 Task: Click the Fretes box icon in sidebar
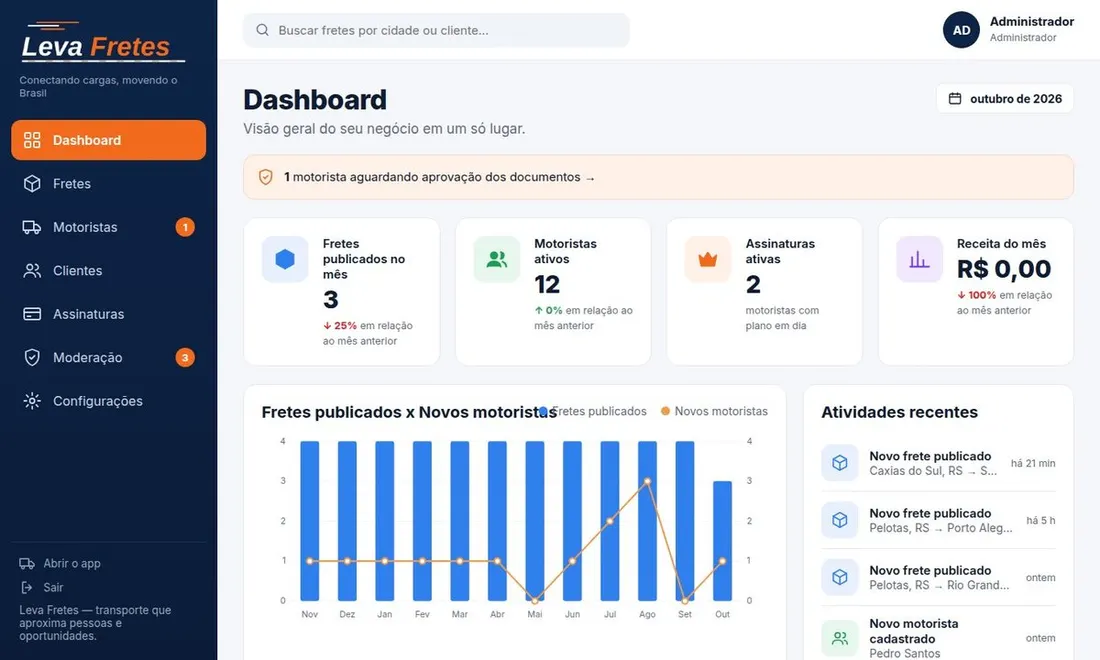tap(32, 184)
